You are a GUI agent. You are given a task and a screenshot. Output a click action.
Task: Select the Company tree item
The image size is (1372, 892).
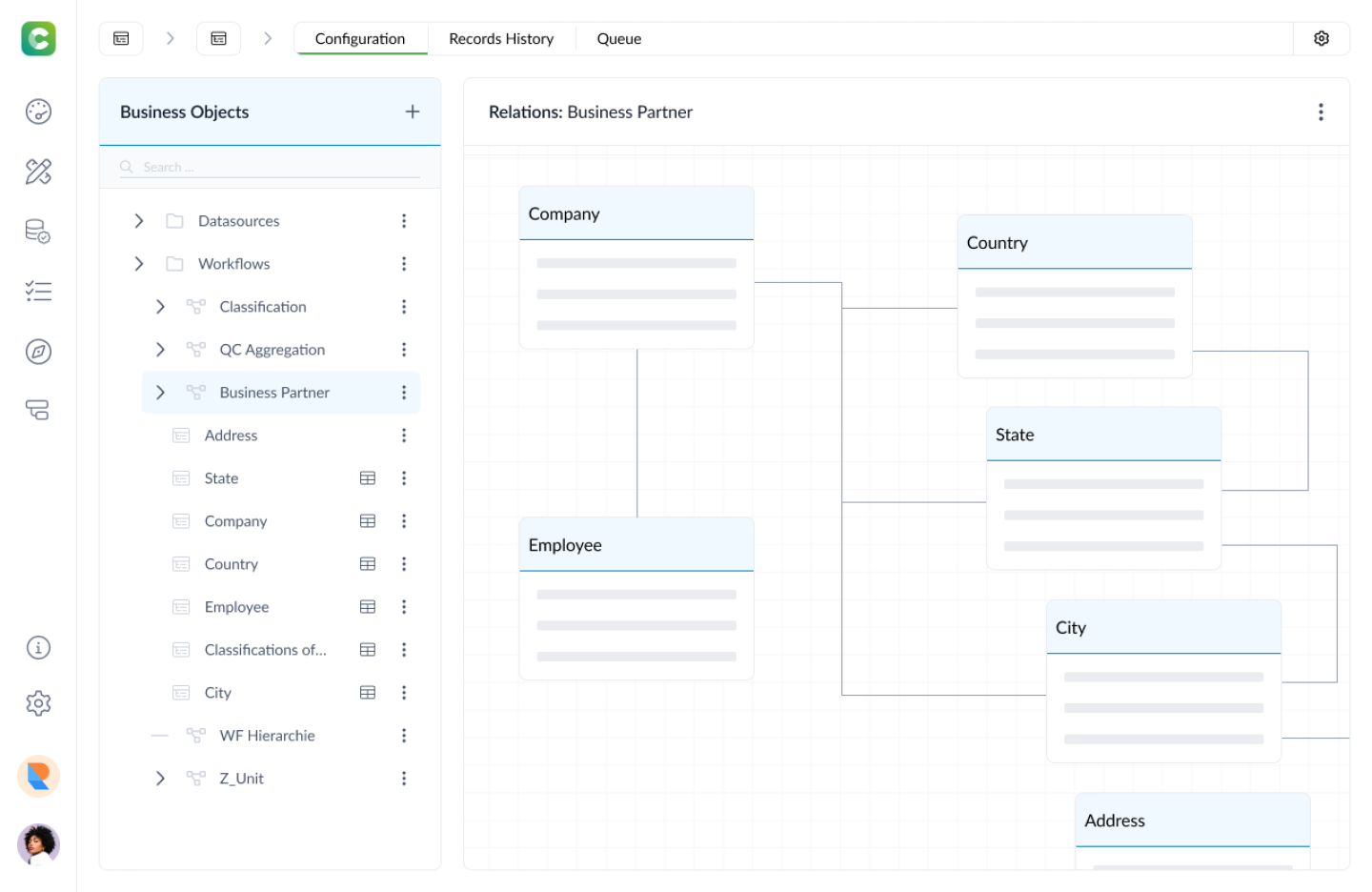(235, 521)
